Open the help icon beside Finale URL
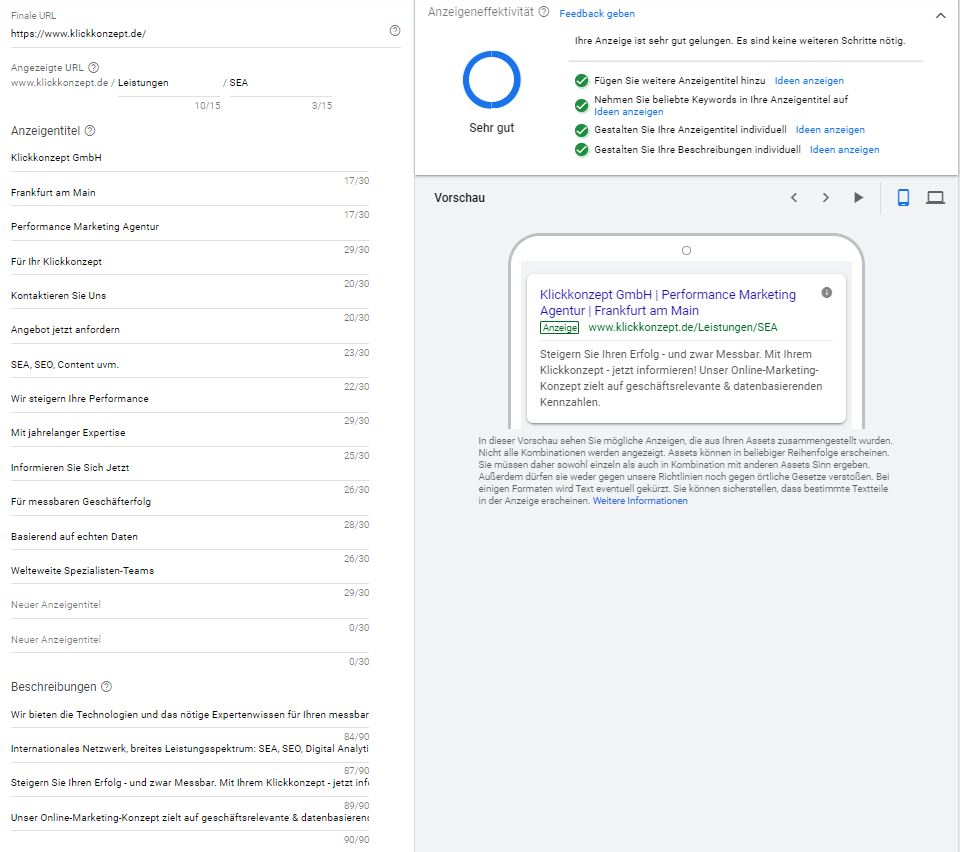 [x=395, y=31]
